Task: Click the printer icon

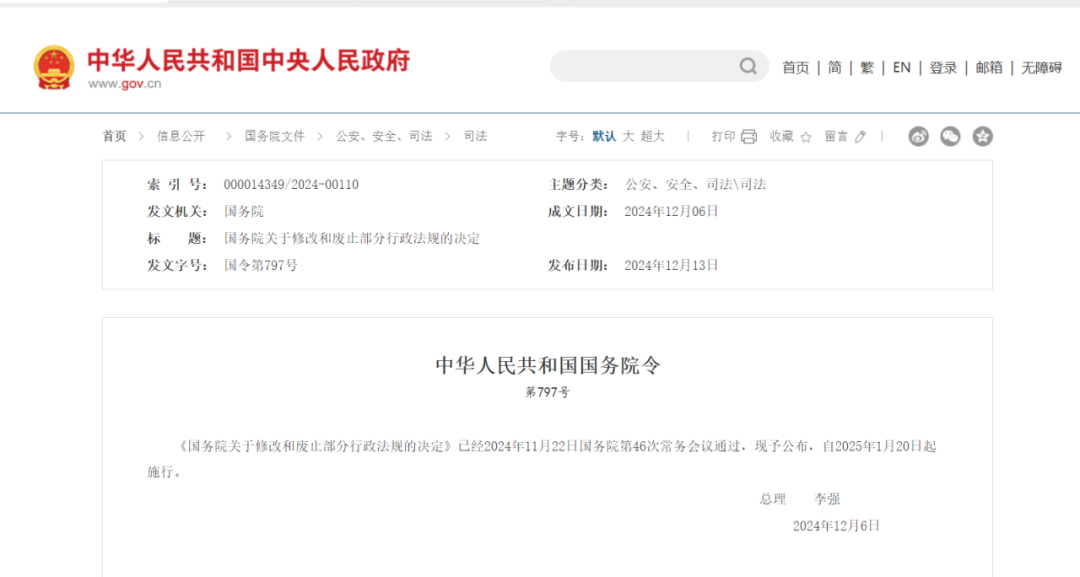Action: (749, 136)
